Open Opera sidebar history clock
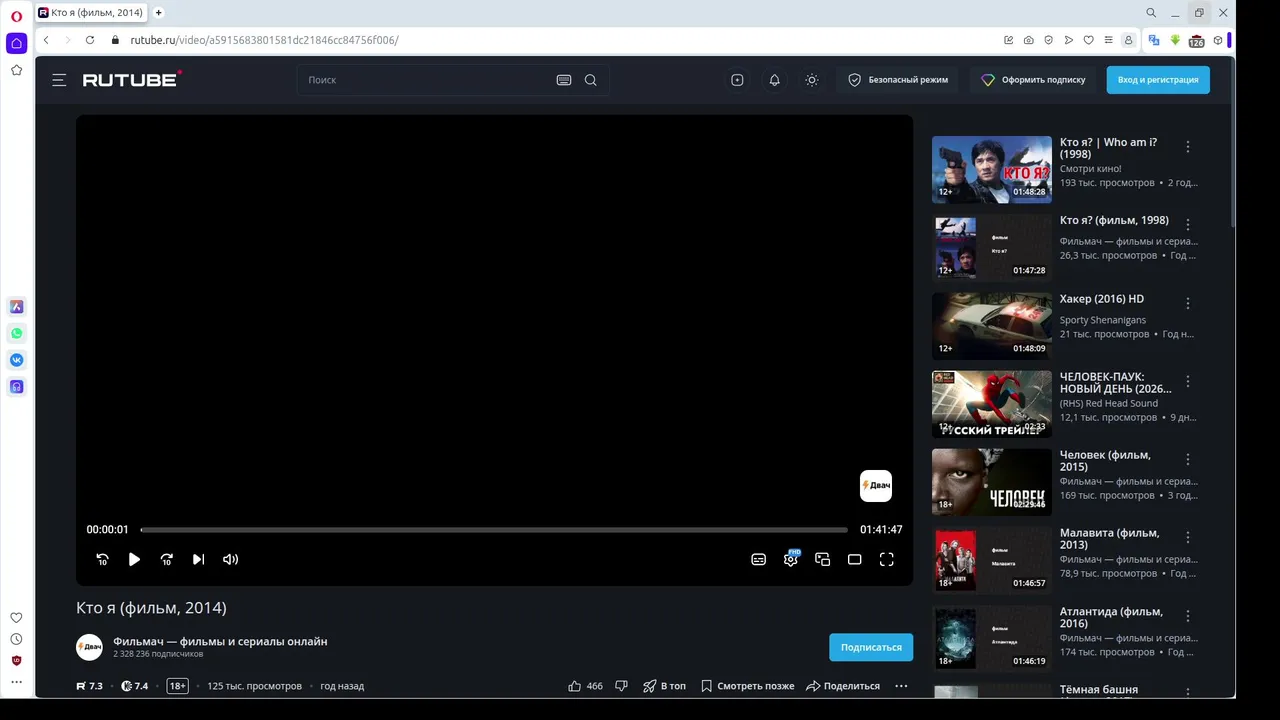This screenshot has width=1280, height=720. click(16, 639)
